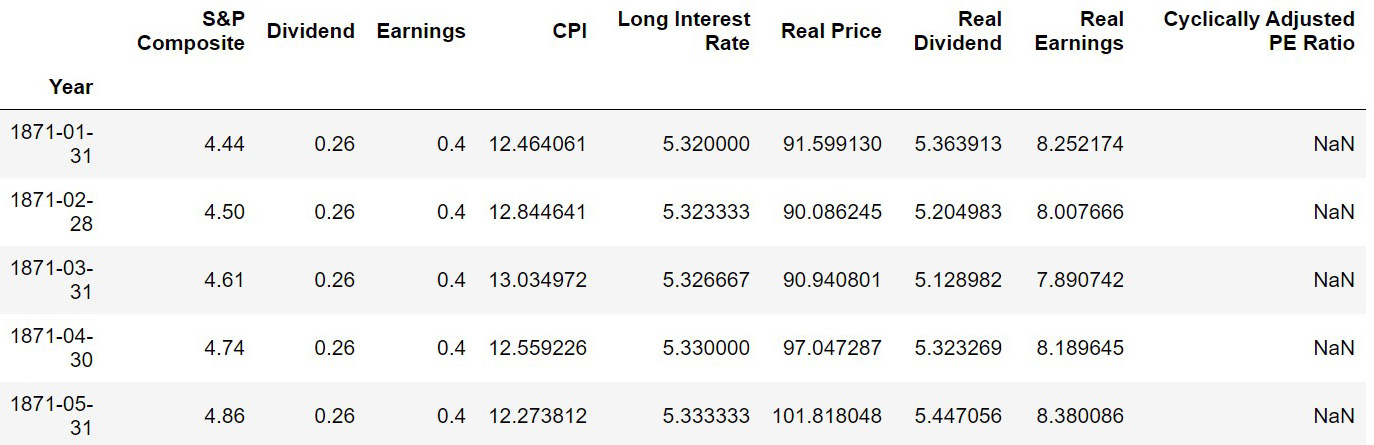1374x445 pixels.
Task: Click the Real Price value 101.818048
Action: pyautogui.click(x=827, y=416)
